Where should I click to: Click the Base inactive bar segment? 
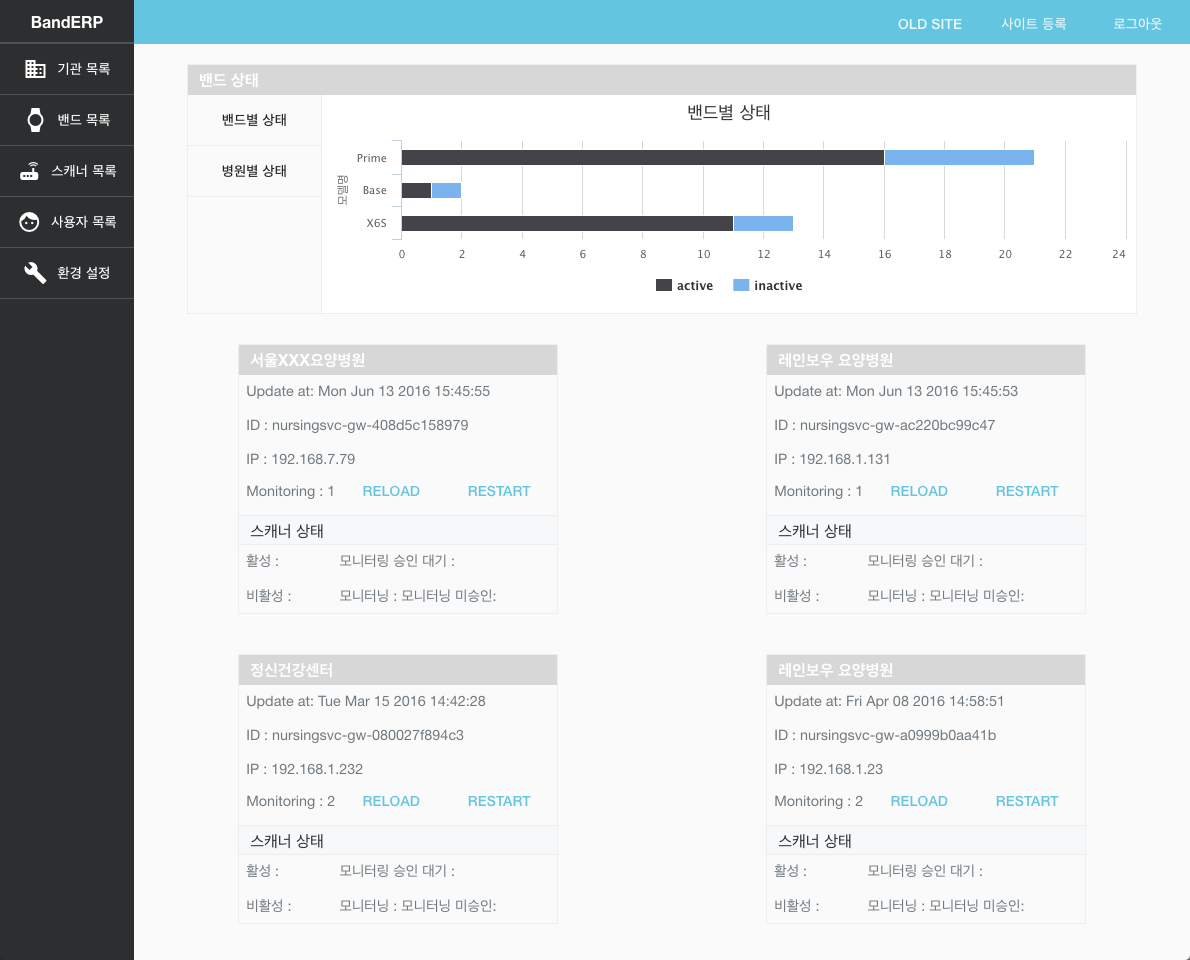[446, 190]
